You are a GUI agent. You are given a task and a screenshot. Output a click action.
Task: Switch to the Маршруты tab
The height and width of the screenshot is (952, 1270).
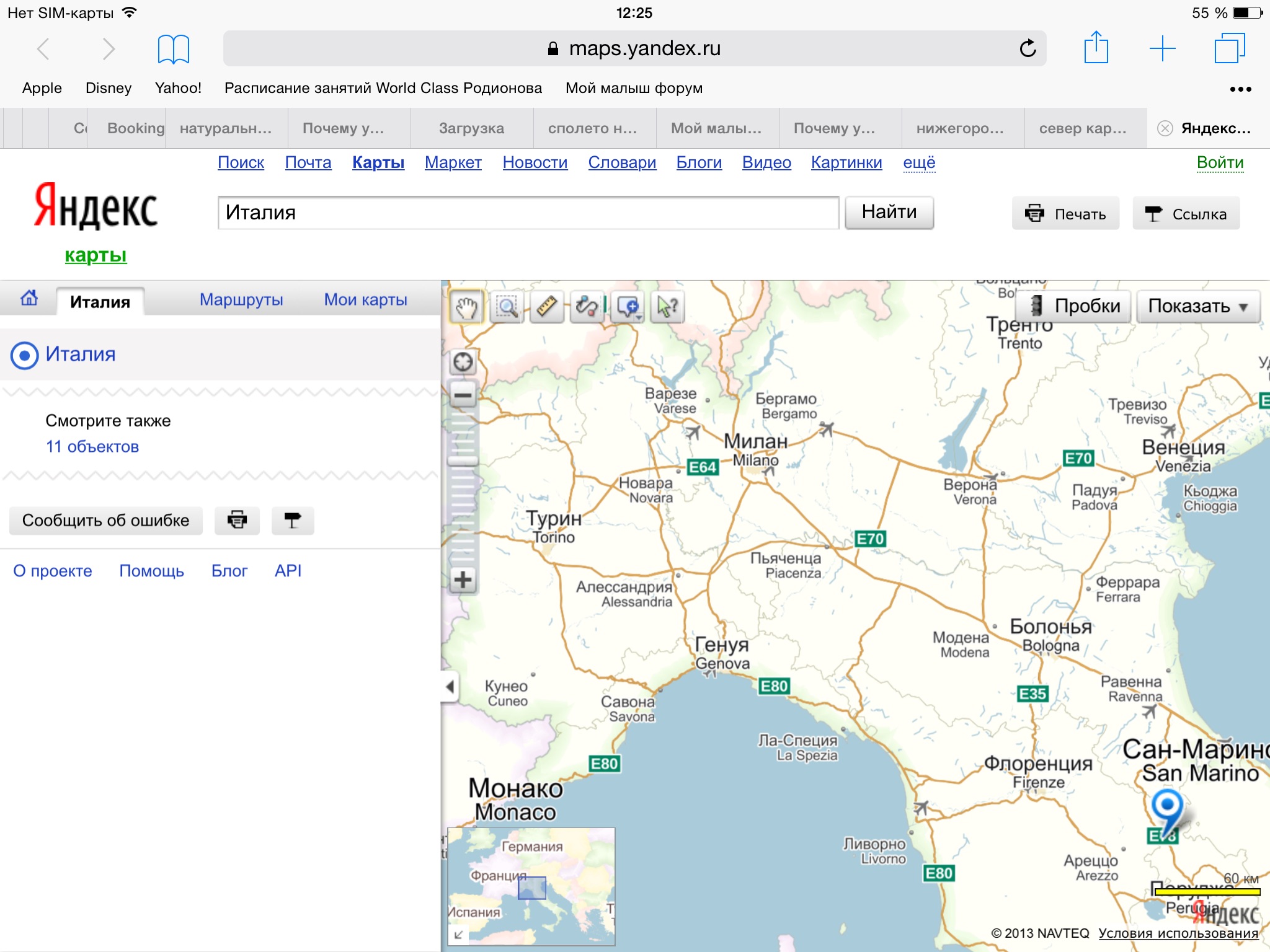click(241, 300)
